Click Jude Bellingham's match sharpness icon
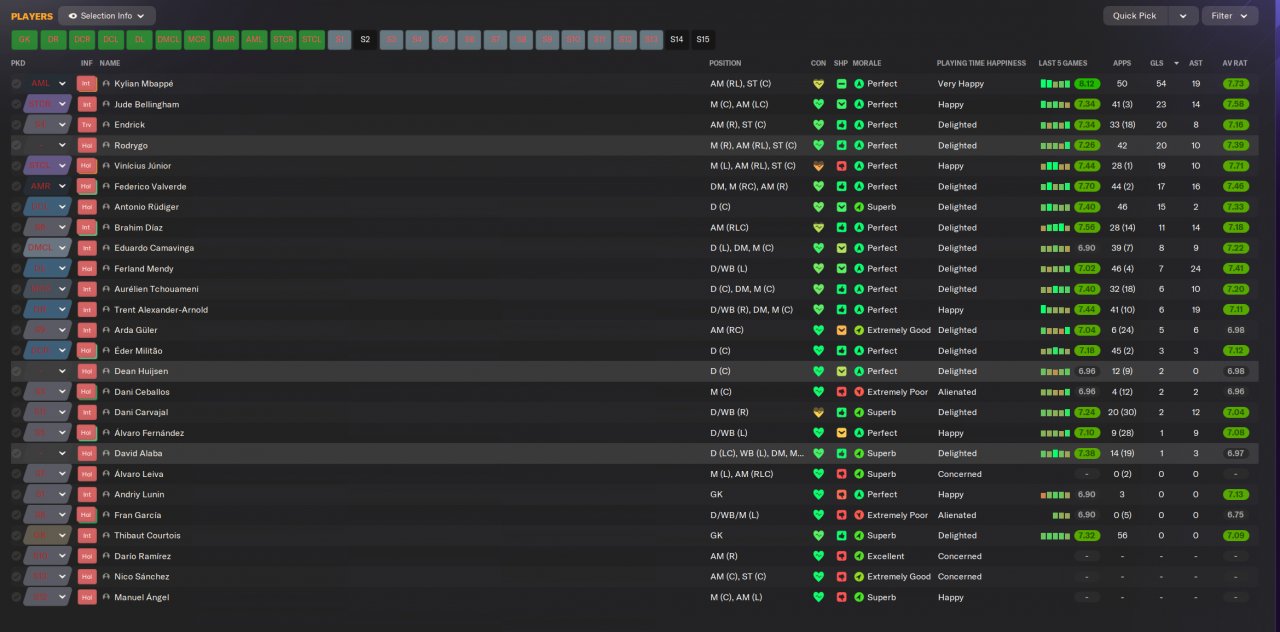This screenshot has width=1280, height=632. pos(841,104)
